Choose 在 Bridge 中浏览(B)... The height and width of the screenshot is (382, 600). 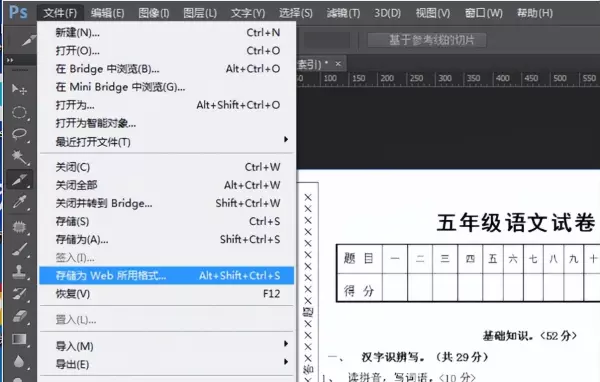pos(167,69)
